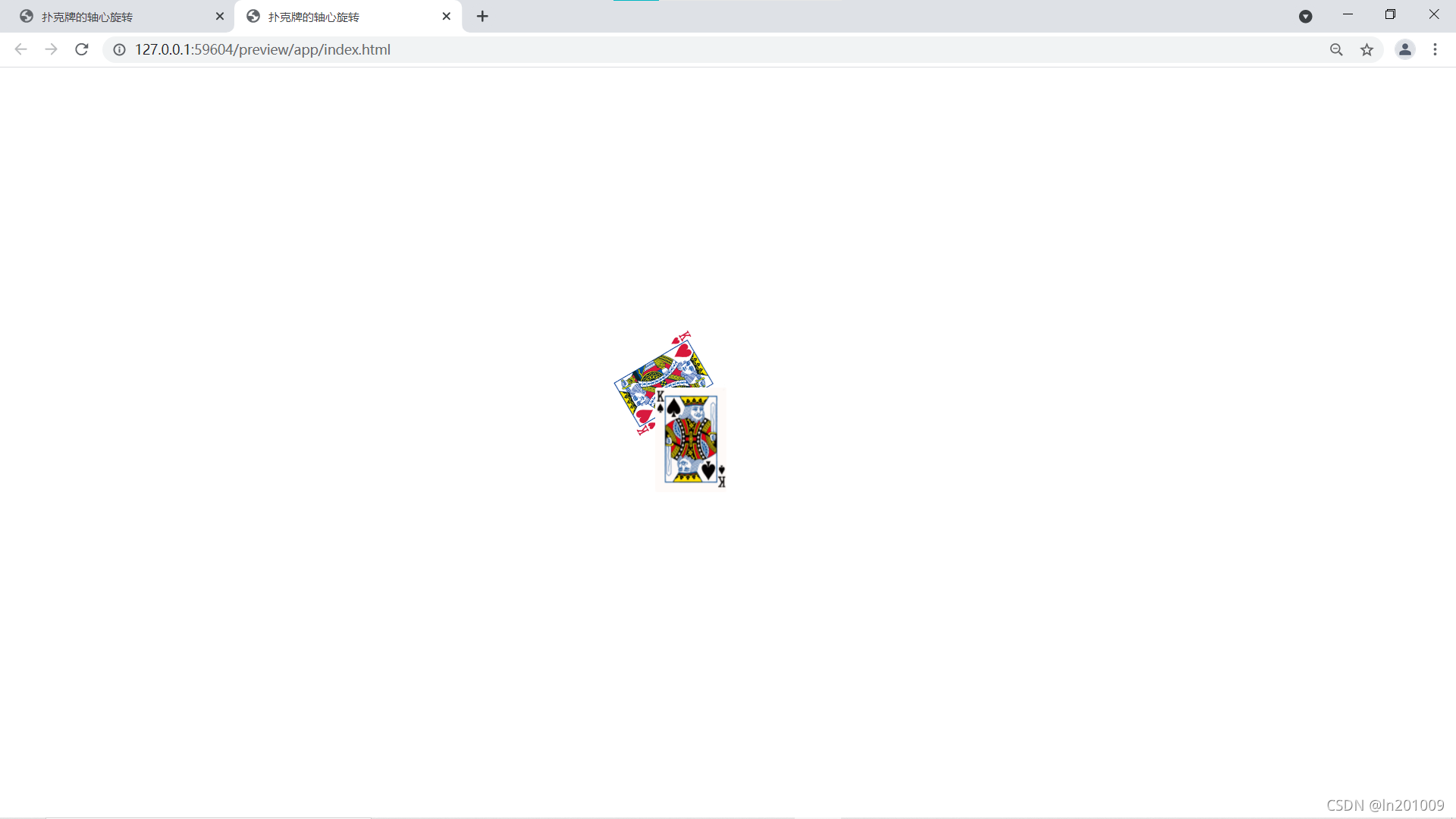1456x819 pixels.
Task: Close the first browser tab
Action: (x=220, y=16)
